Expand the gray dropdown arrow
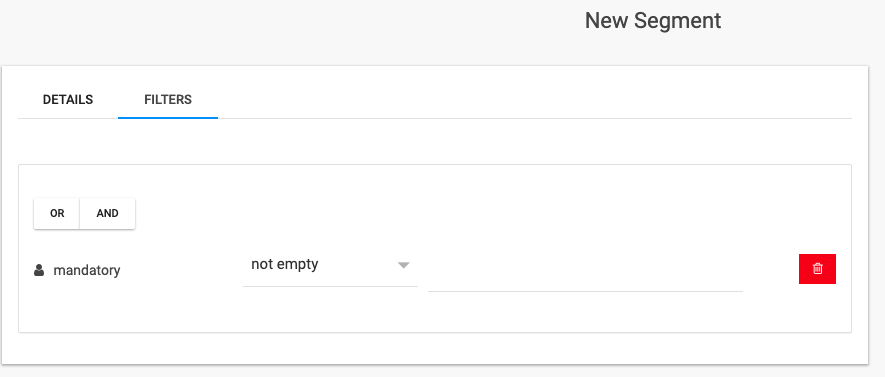Viewport: 885px width, 377px height. [x=403, y=265]
